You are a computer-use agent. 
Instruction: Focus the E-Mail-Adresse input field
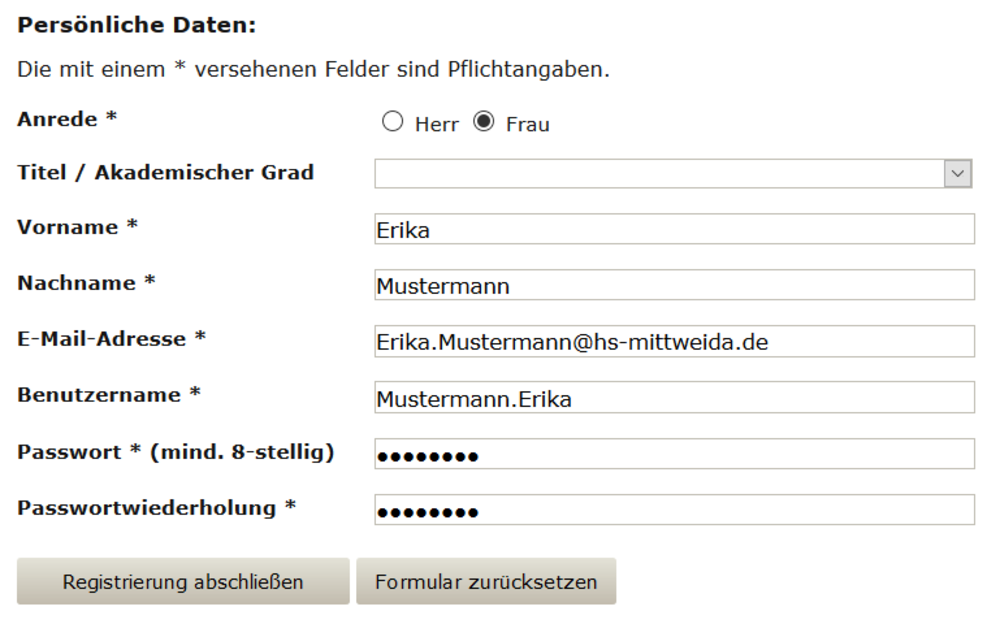(x=674, y=341)
